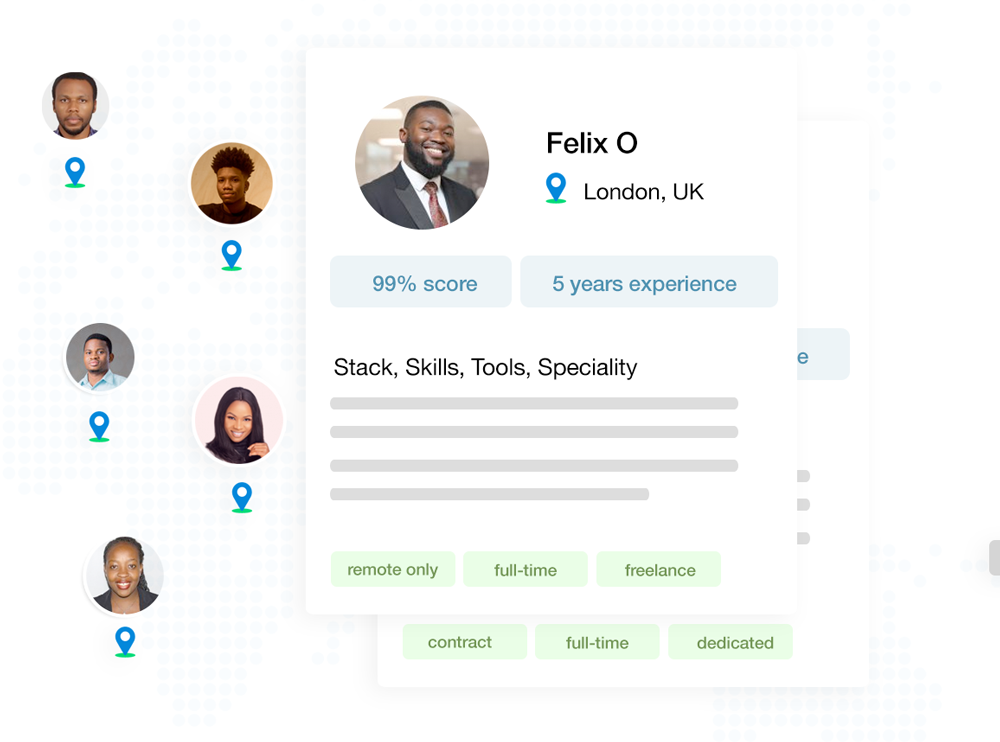Click the "Felix O" name heading
The width and height of the screenshot is (1000, 742).
click(591, 143)
